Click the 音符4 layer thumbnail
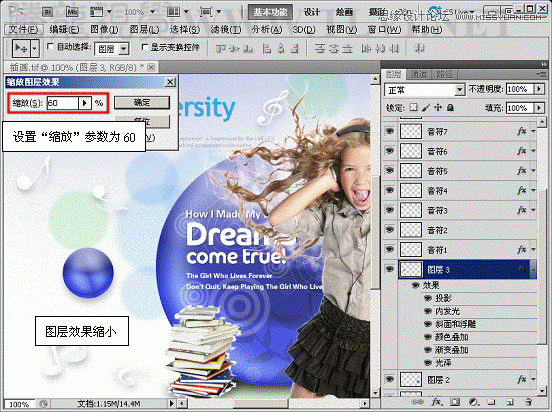The height and width of the screenshot is (412, 552). 411,191
